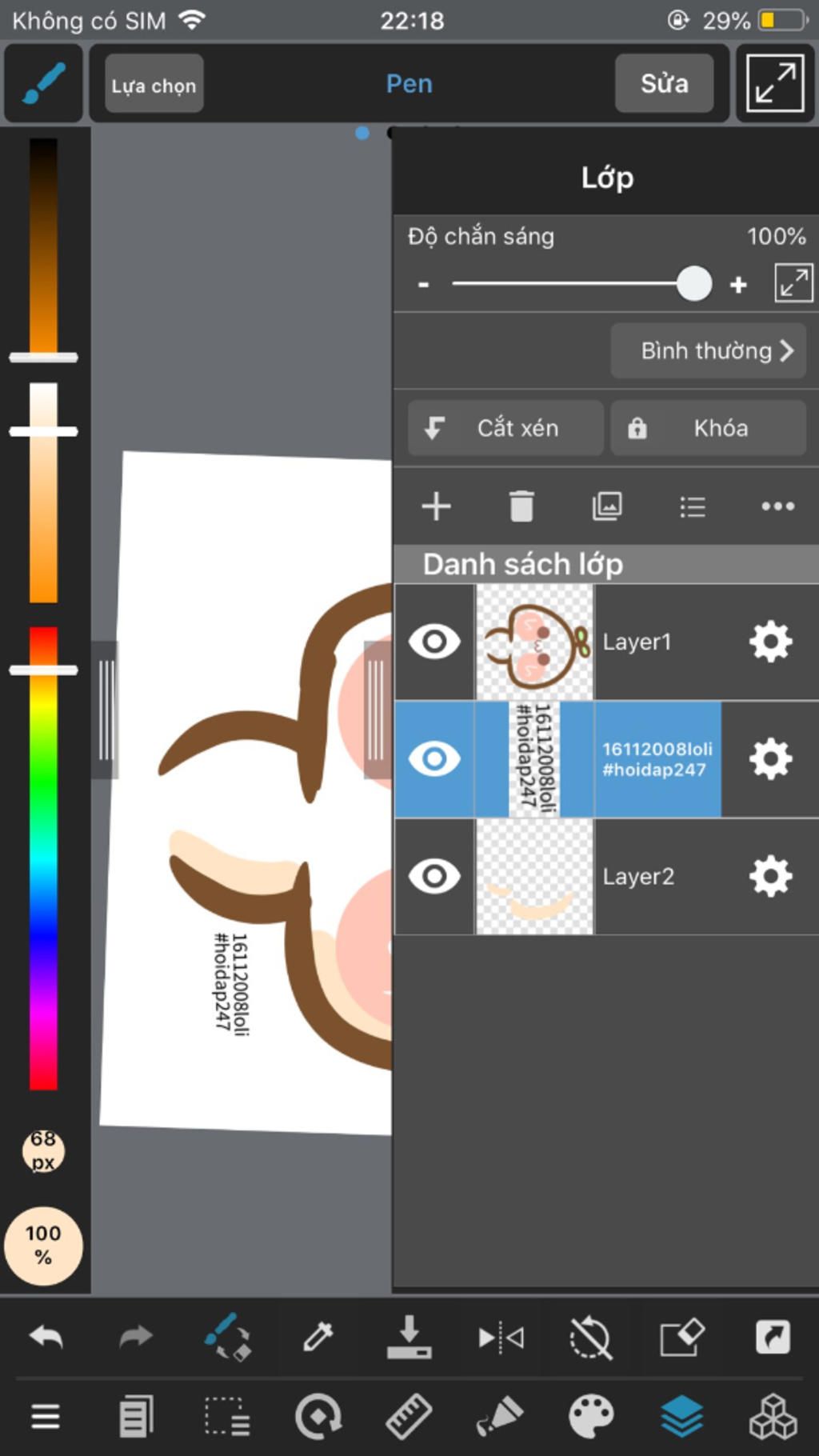
Task: Open settings gear for 16112008loli layer
Action: 770,759
